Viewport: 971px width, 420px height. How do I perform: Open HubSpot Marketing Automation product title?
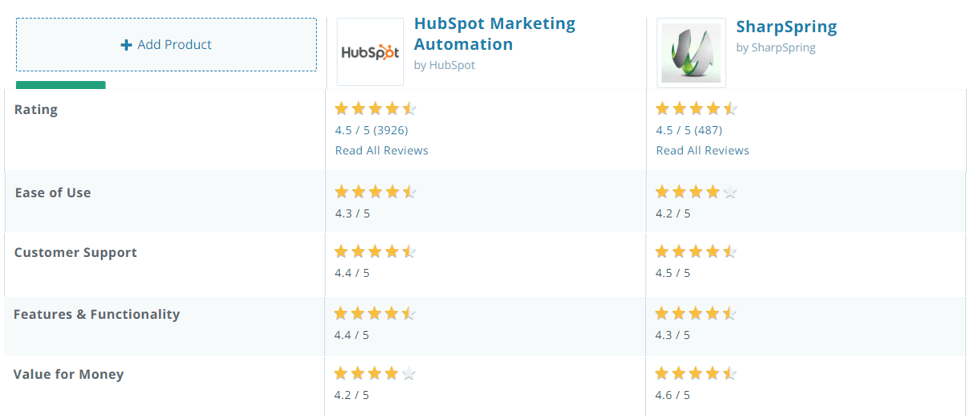[x=494, y=34]
